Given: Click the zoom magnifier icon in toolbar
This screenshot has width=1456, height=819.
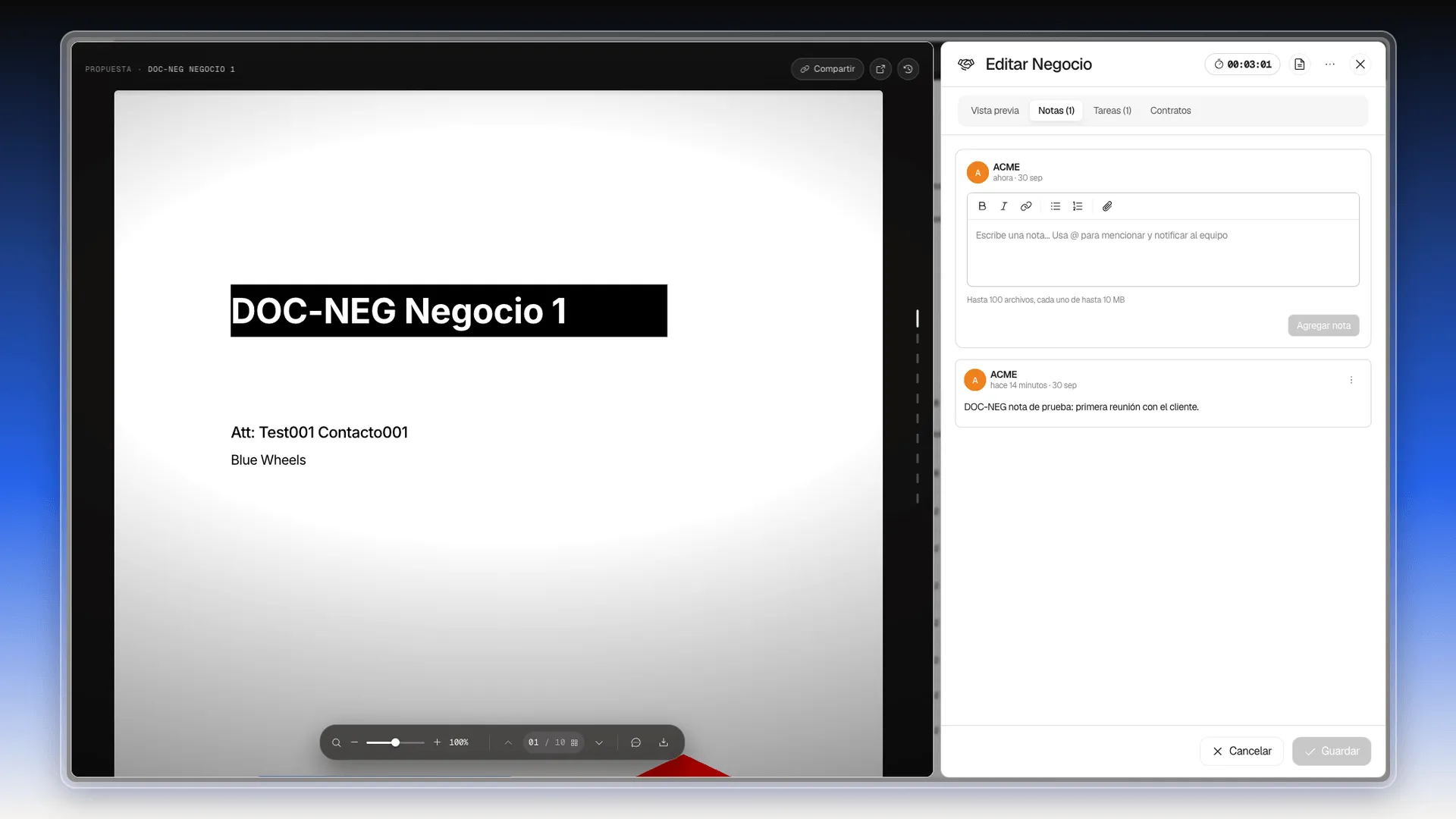Looking at the screenshot, I should (337, 742).
